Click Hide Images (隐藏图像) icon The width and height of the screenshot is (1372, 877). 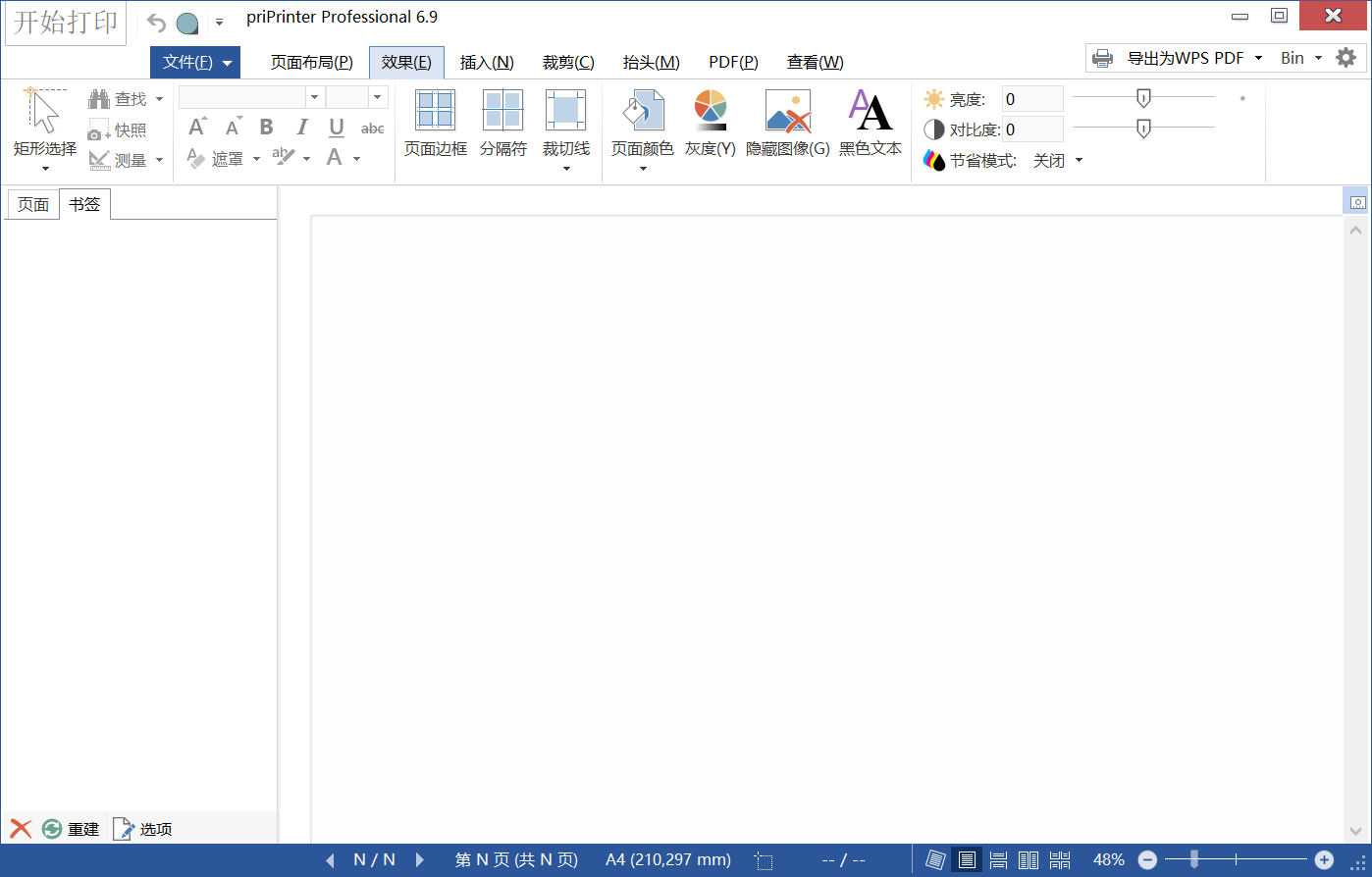(x=787, y=111)
